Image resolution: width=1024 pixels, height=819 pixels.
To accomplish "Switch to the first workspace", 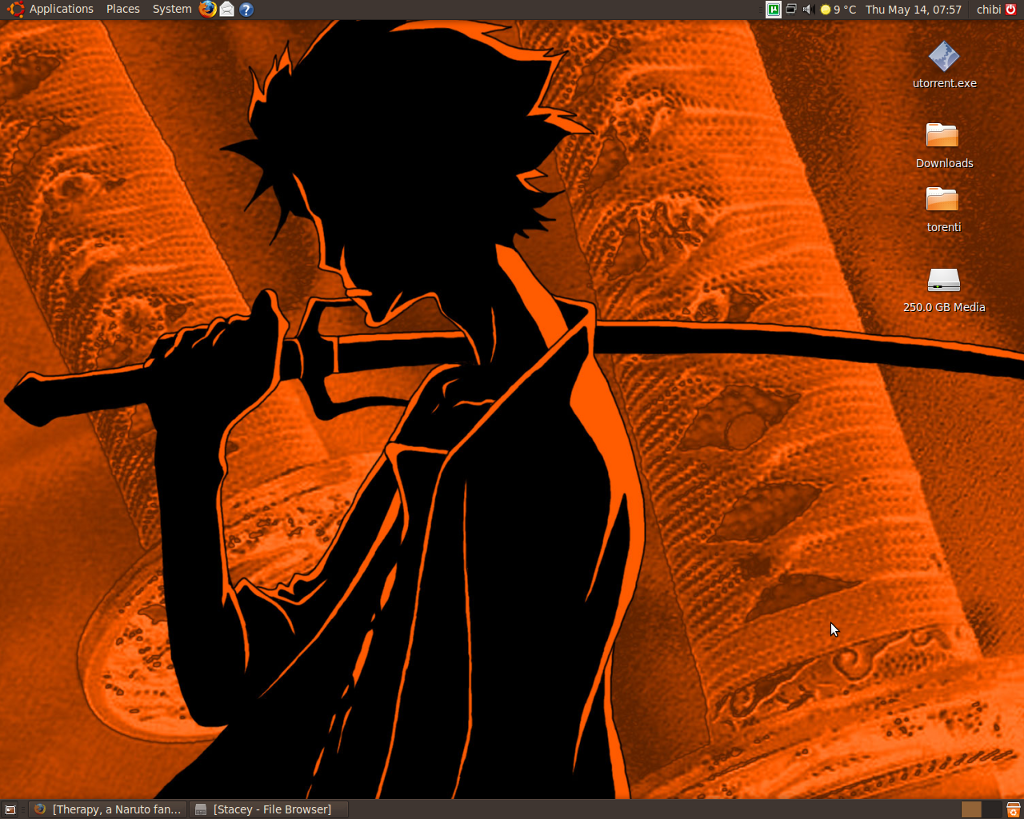I will coord(971,810).
